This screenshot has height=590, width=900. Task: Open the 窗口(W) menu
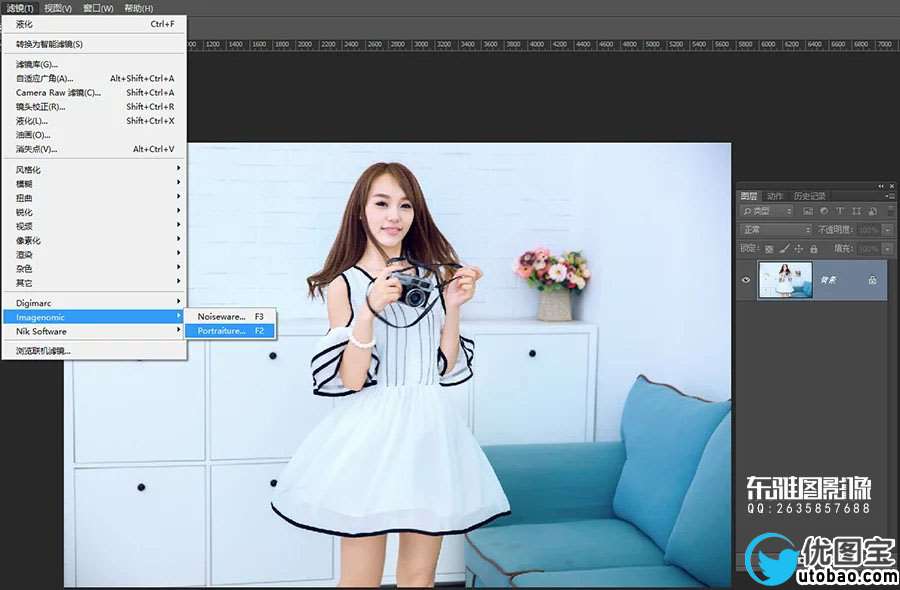pos(98,8)
